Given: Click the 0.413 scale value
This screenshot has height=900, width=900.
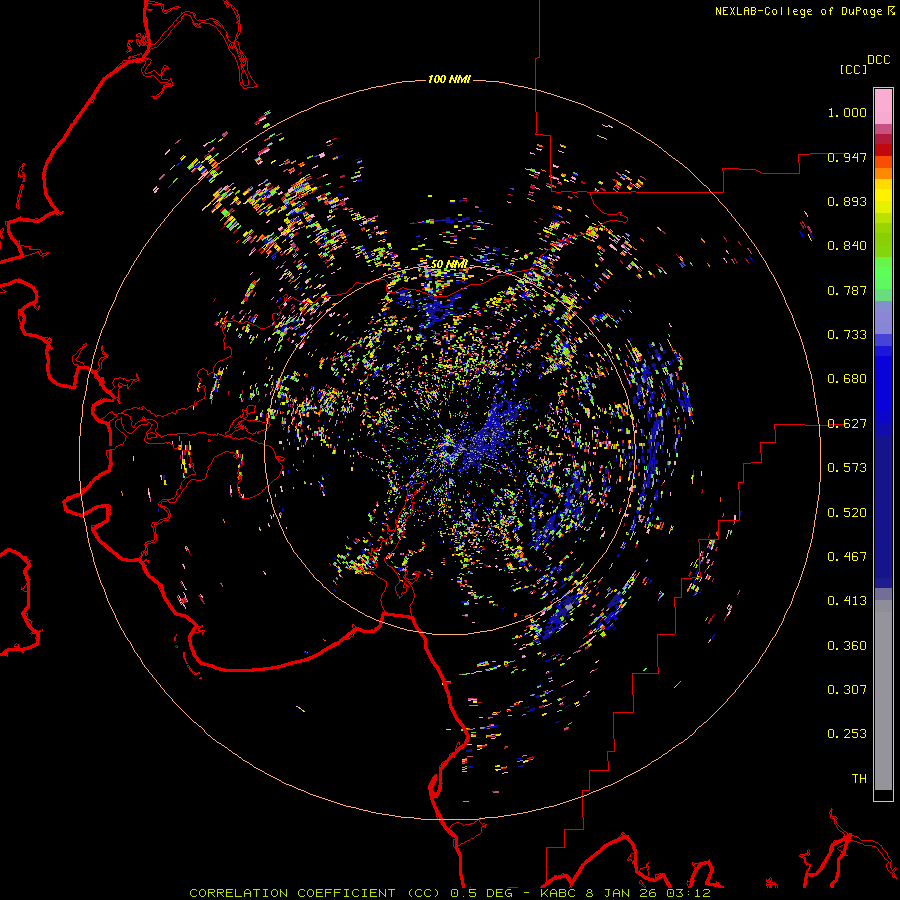Looking at the screenshot, I should (x=847, y=601).
